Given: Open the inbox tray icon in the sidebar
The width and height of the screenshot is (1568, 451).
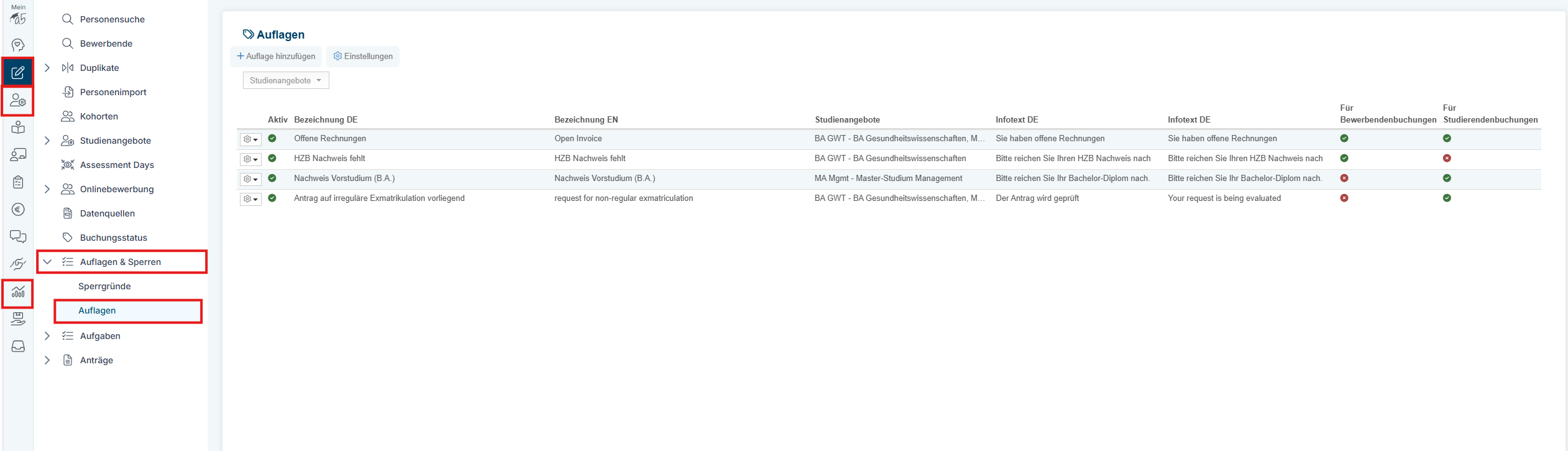Looking at the screenshot, I should pyautogui.click(x=18, y=346).
